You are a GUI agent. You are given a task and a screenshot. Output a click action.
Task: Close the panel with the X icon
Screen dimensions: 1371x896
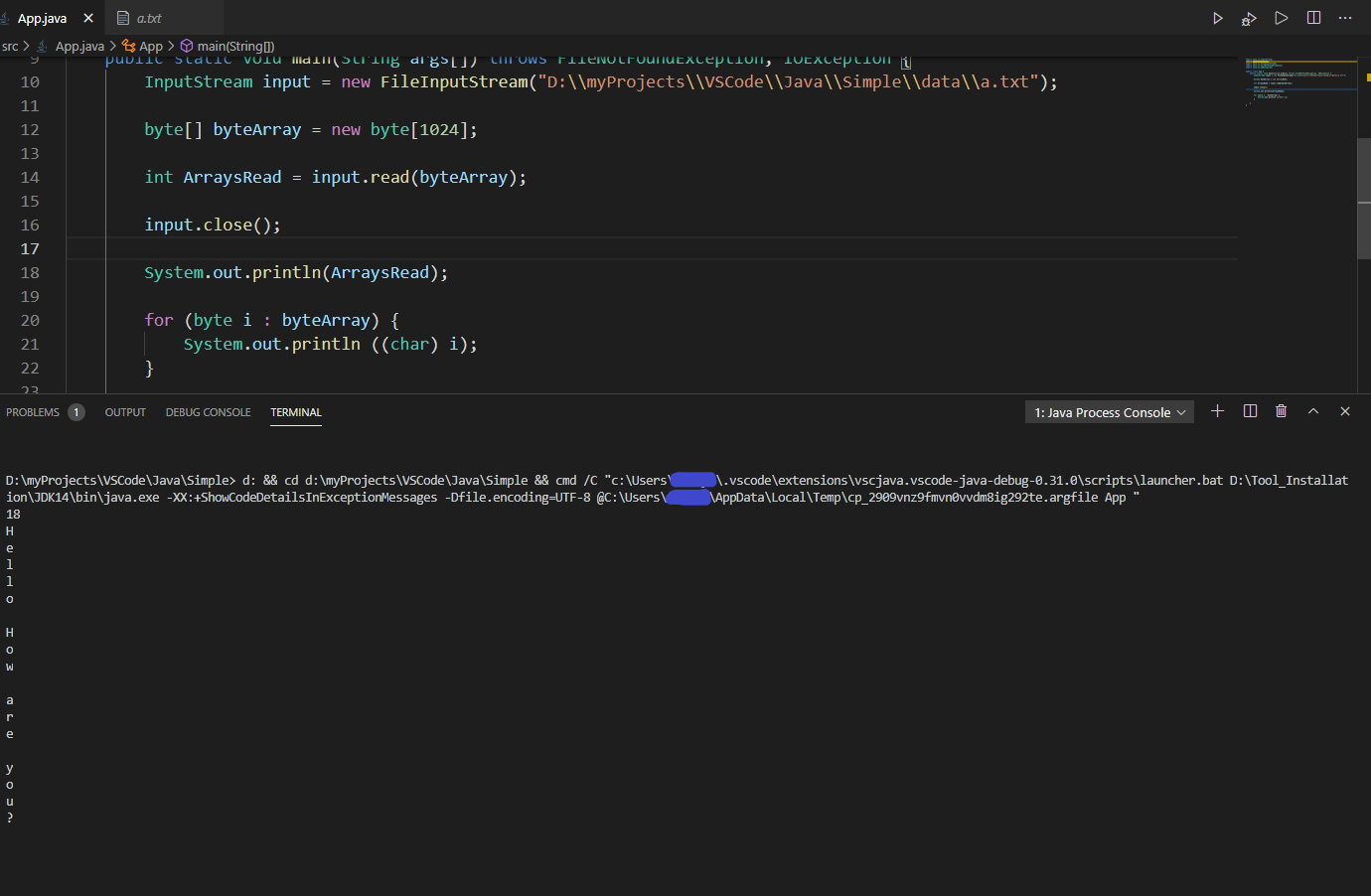1344,410
